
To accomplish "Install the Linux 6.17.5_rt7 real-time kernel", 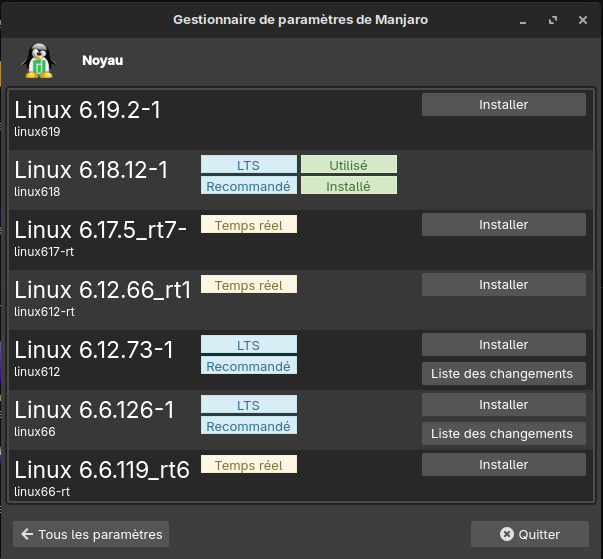I will coord(503,225).
